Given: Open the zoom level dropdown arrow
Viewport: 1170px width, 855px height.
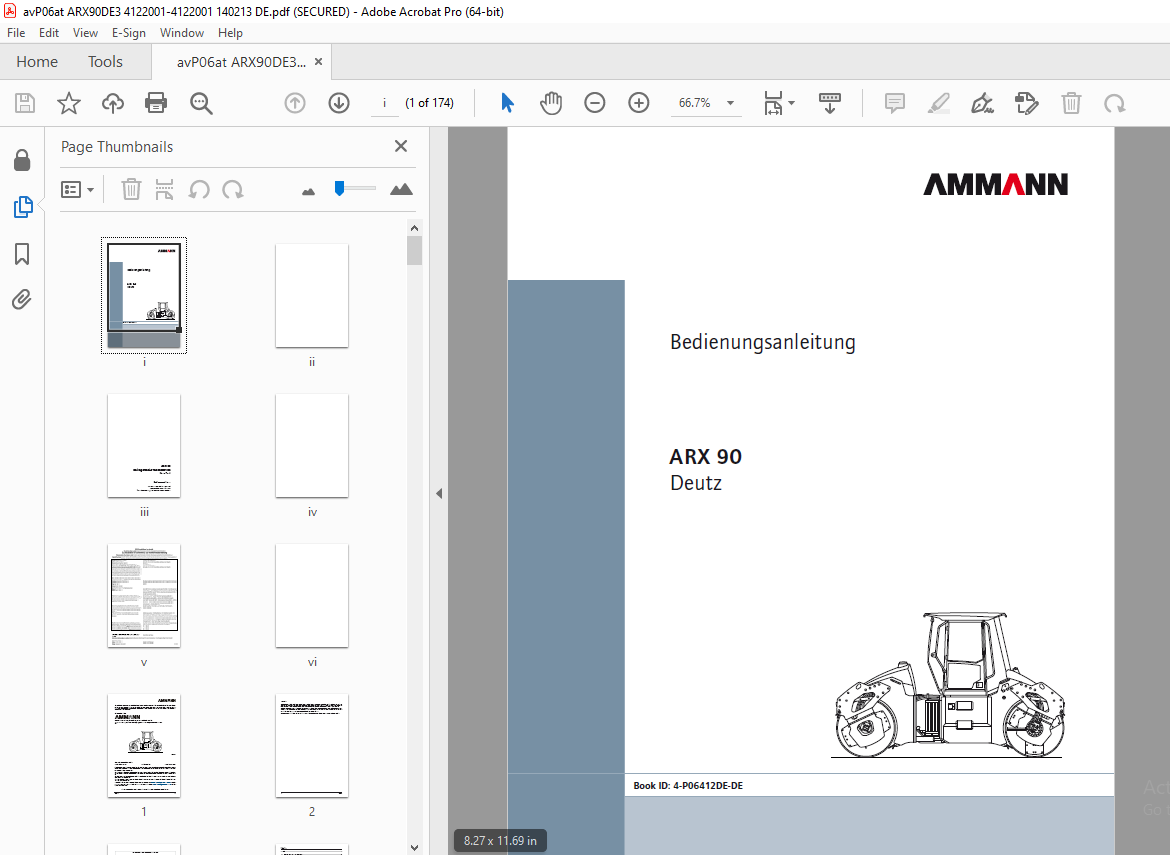Looking at the screenshot, I should pos(731,103).
